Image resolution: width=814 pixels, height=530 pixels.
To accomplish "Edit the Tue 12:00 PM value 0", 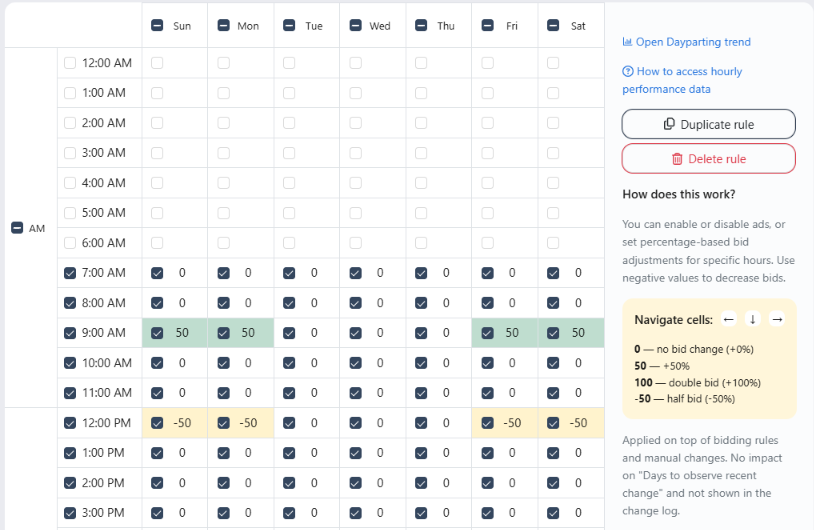I will pyautogui.click(x=314, y=423).
